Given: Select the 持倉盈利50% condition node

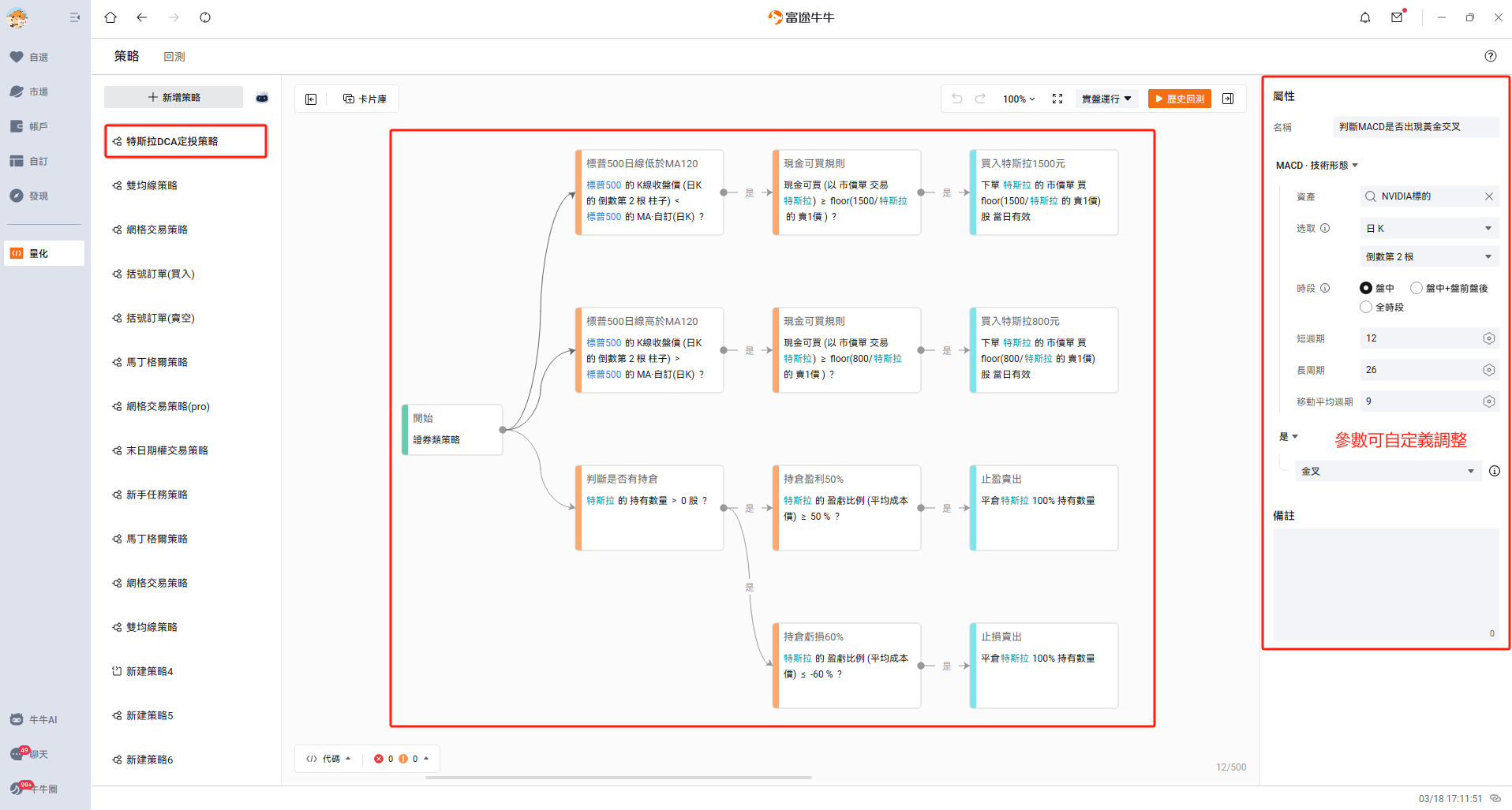Looking at the screenshot, I should 847,508.
